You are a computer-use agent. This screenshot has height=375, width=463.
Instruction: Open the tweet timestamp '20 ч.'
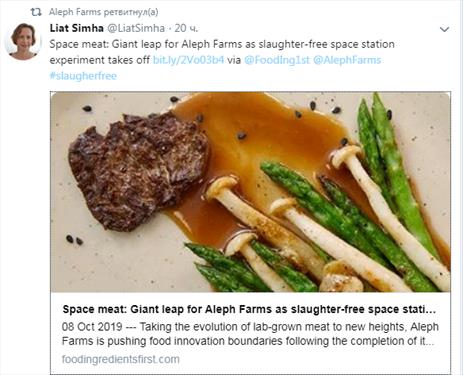(x=186, y=28)
